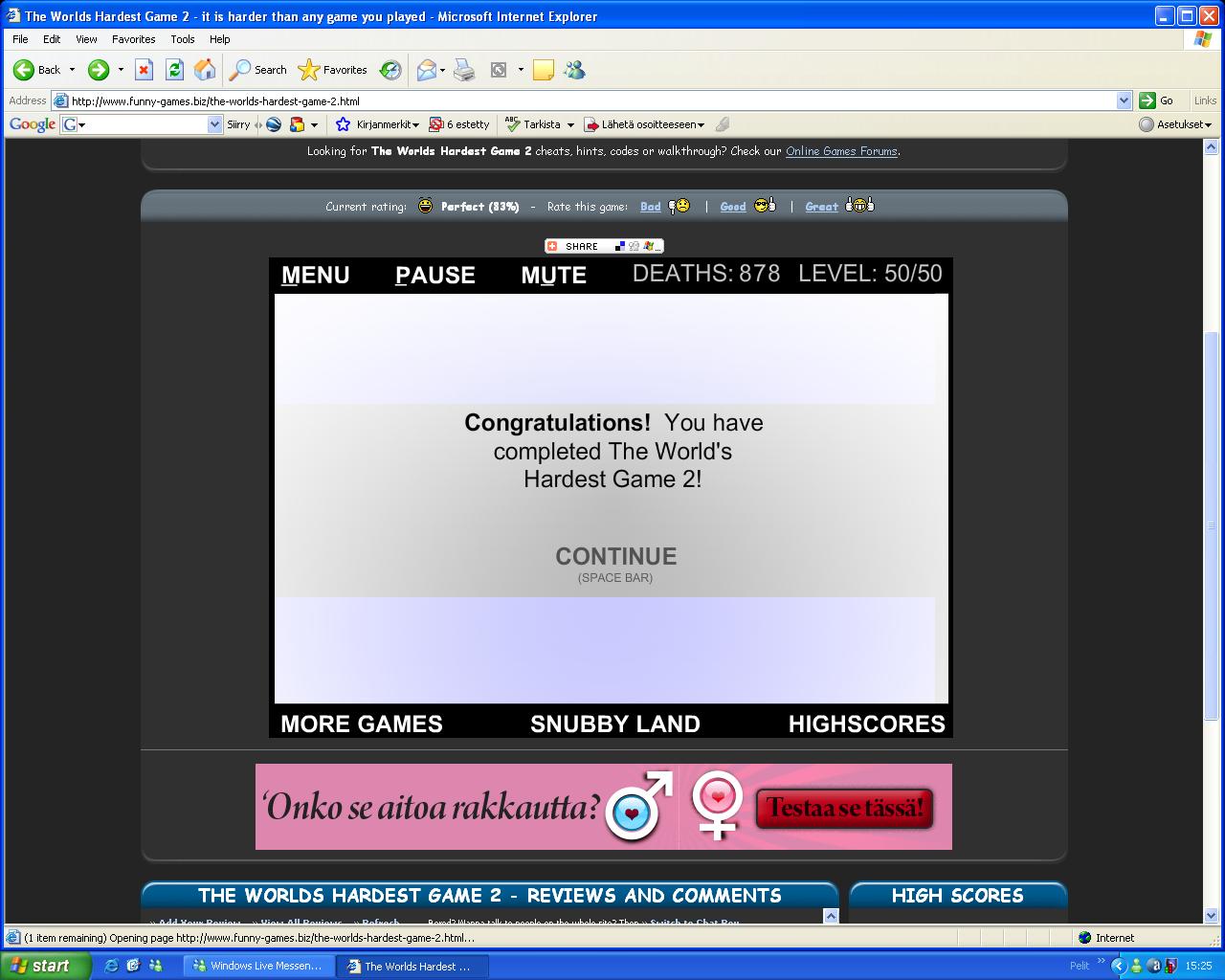Click the 6 estetty popup blocker button
The width and height of the screenshot is (1225, 980).
pos(459,124)
